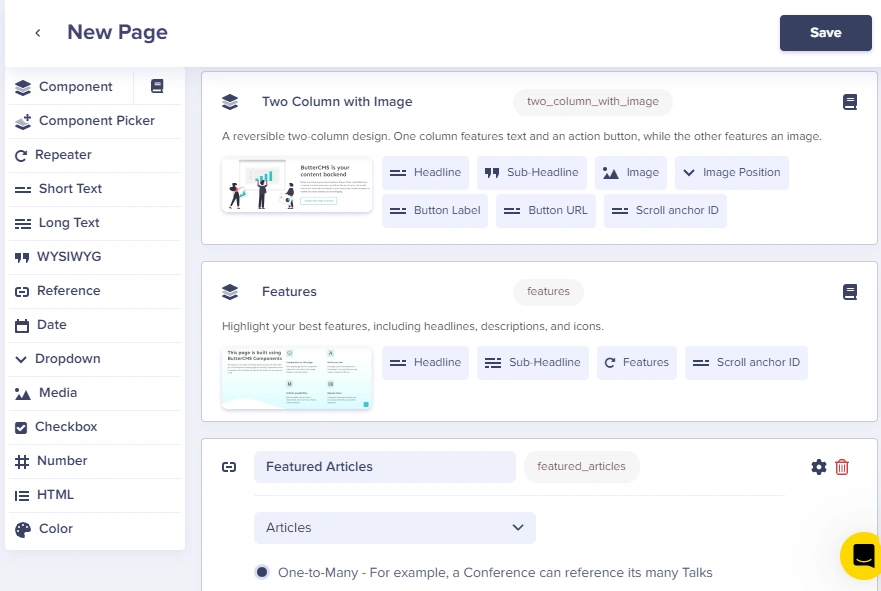
Task: Delete the Featured Articles field
Action: pos(842,467)
